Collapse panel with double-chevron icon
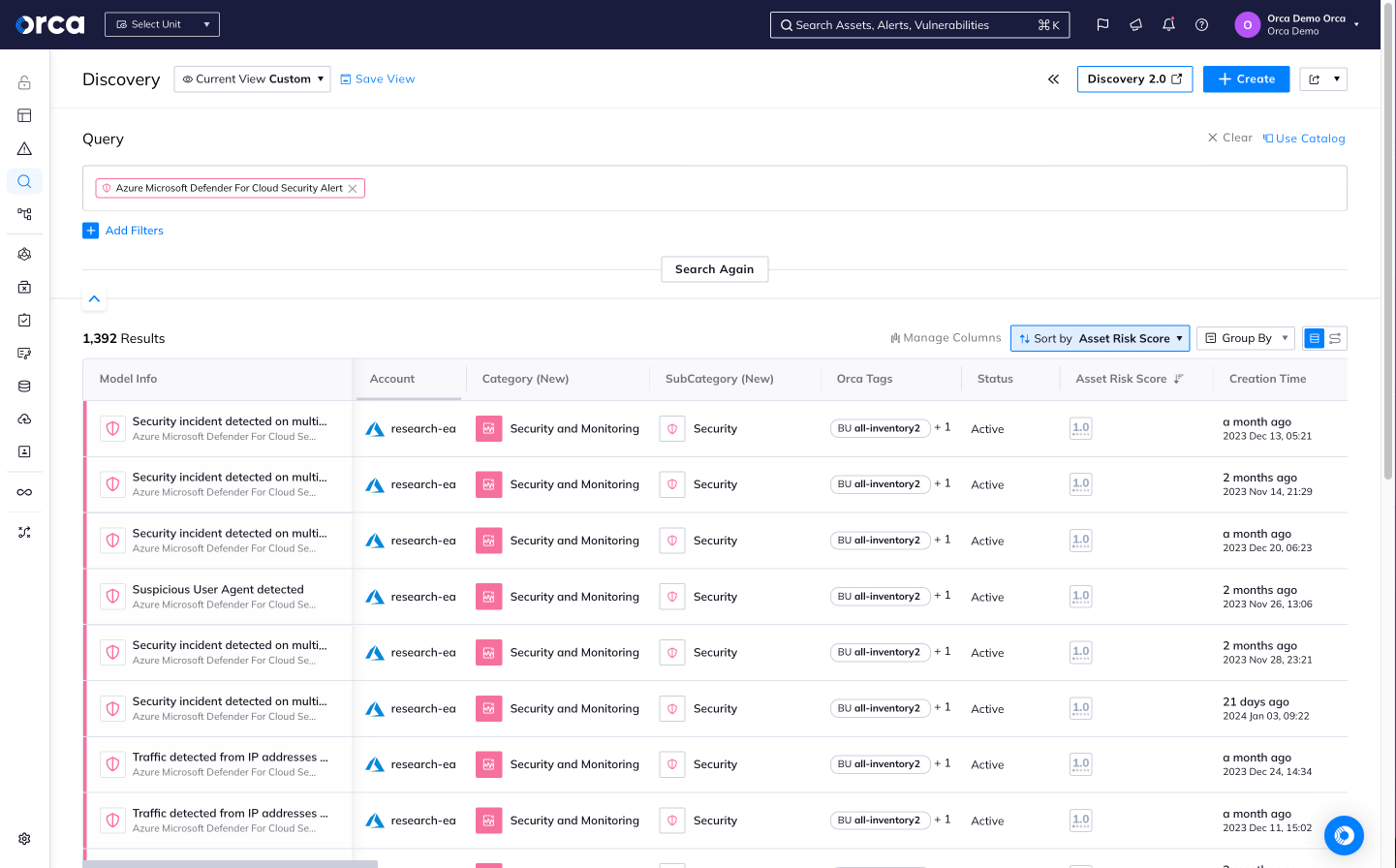Image resolution: width=1396 pixels, height=868 pixels. (x=1053, y=79)
